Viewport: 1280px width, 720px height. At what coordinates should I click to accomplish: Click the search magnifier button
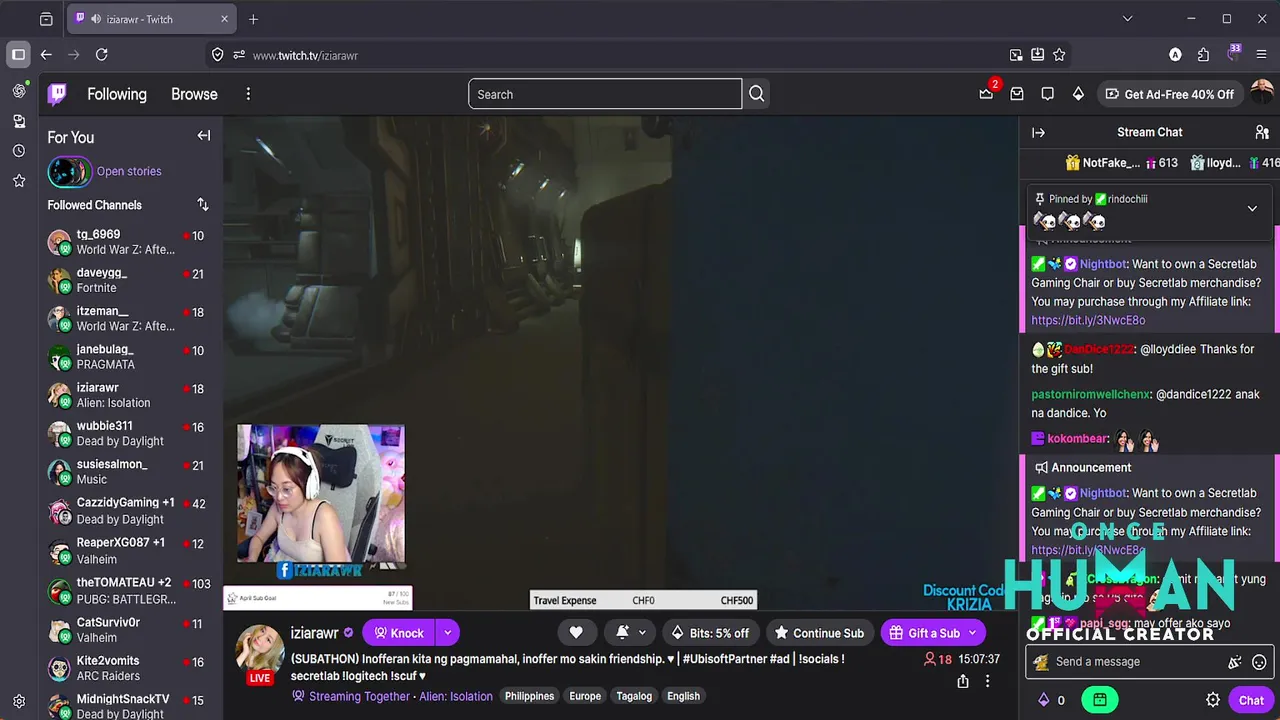(757, 94)
